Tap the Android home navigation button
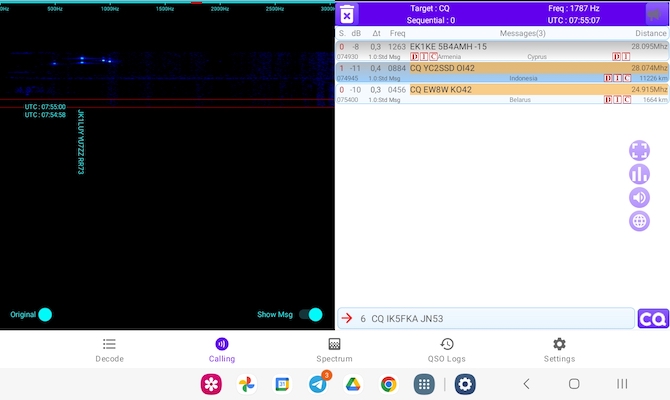This screenshot has height=400, width=670. [574, 384]
